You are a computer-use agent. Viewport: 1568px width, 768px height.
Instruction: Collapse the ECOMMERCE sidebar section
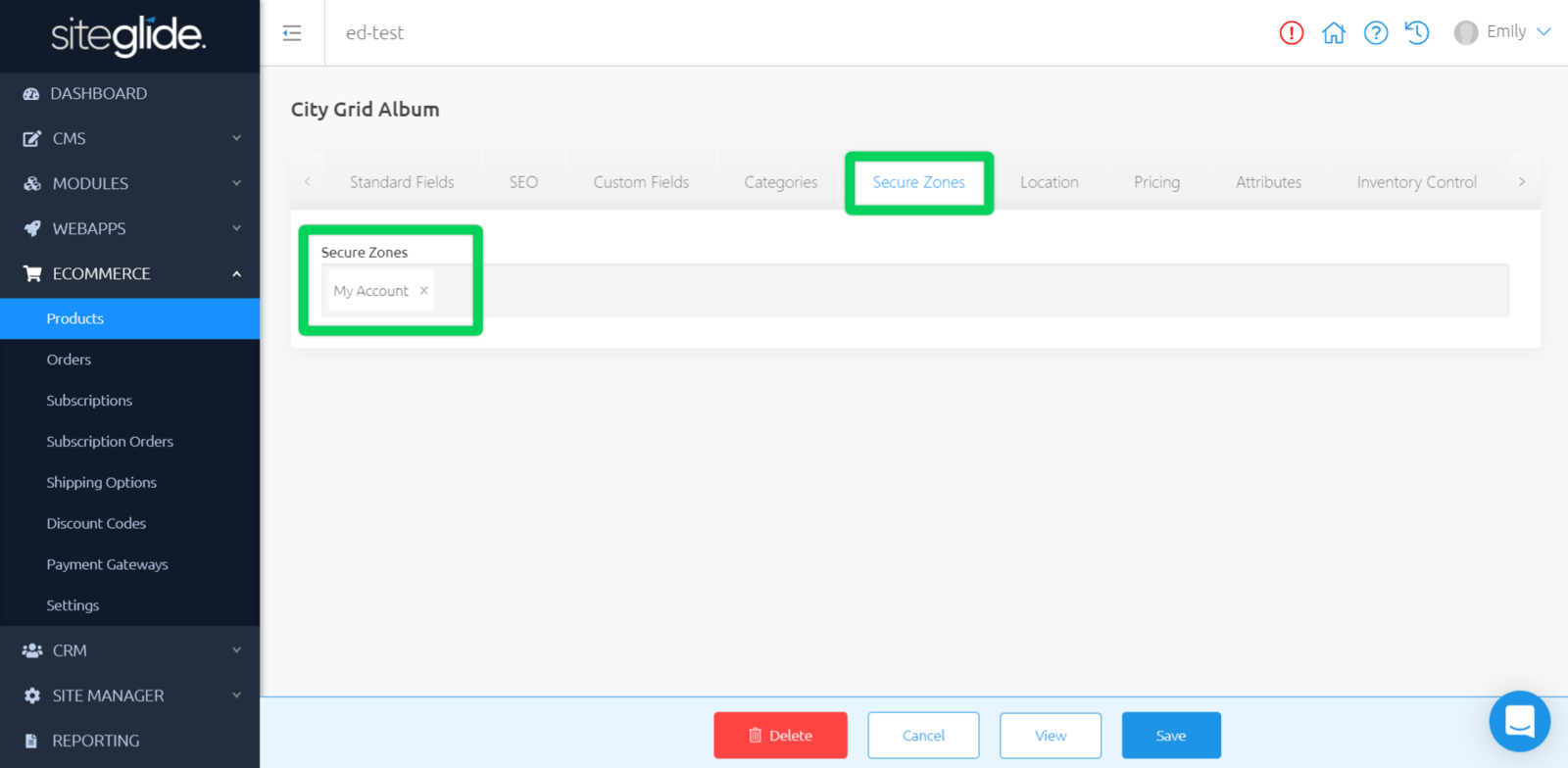(x=129, y=273)
